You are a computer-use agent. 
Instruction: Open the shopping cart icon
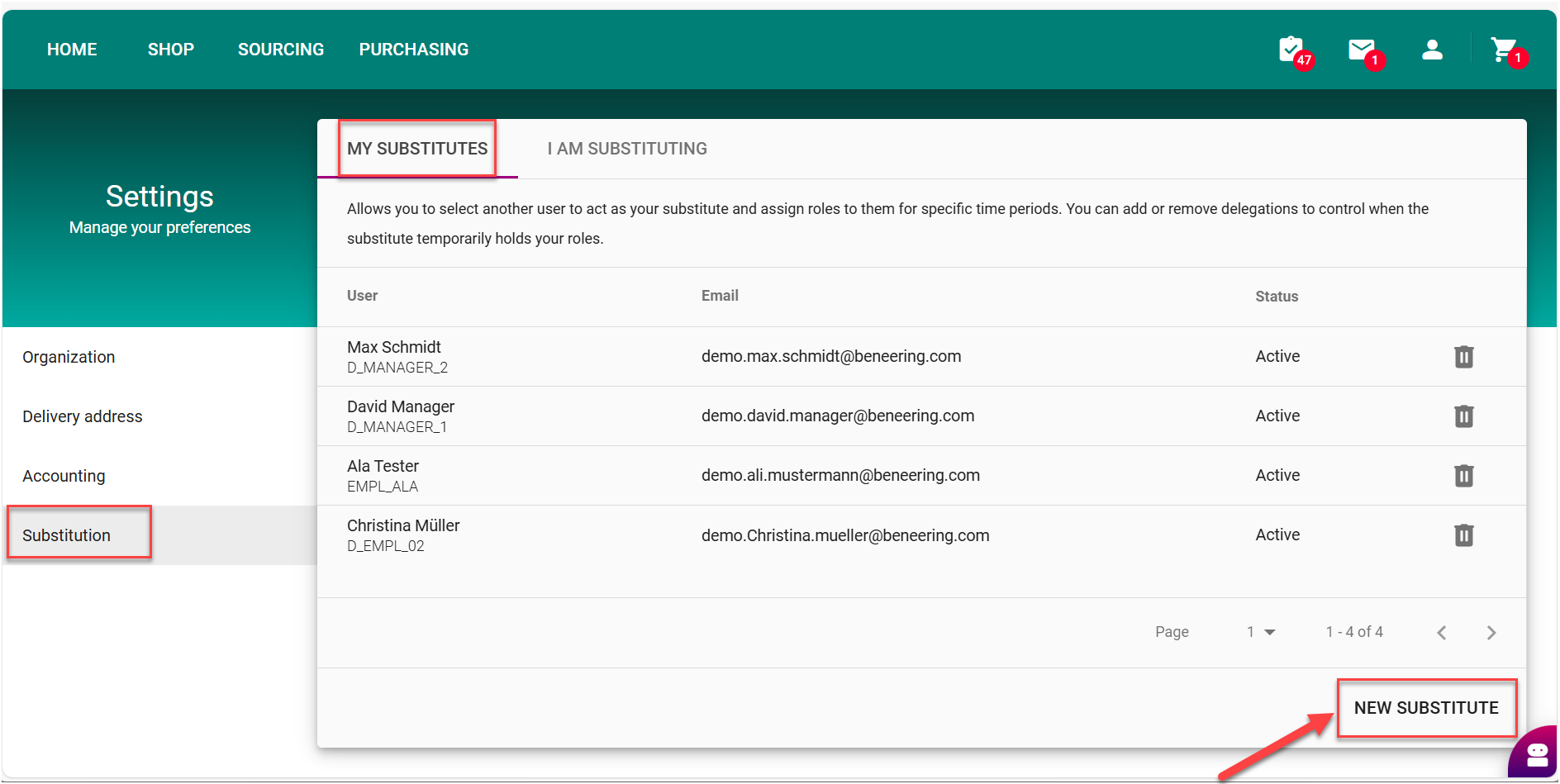pos(1503,50)
